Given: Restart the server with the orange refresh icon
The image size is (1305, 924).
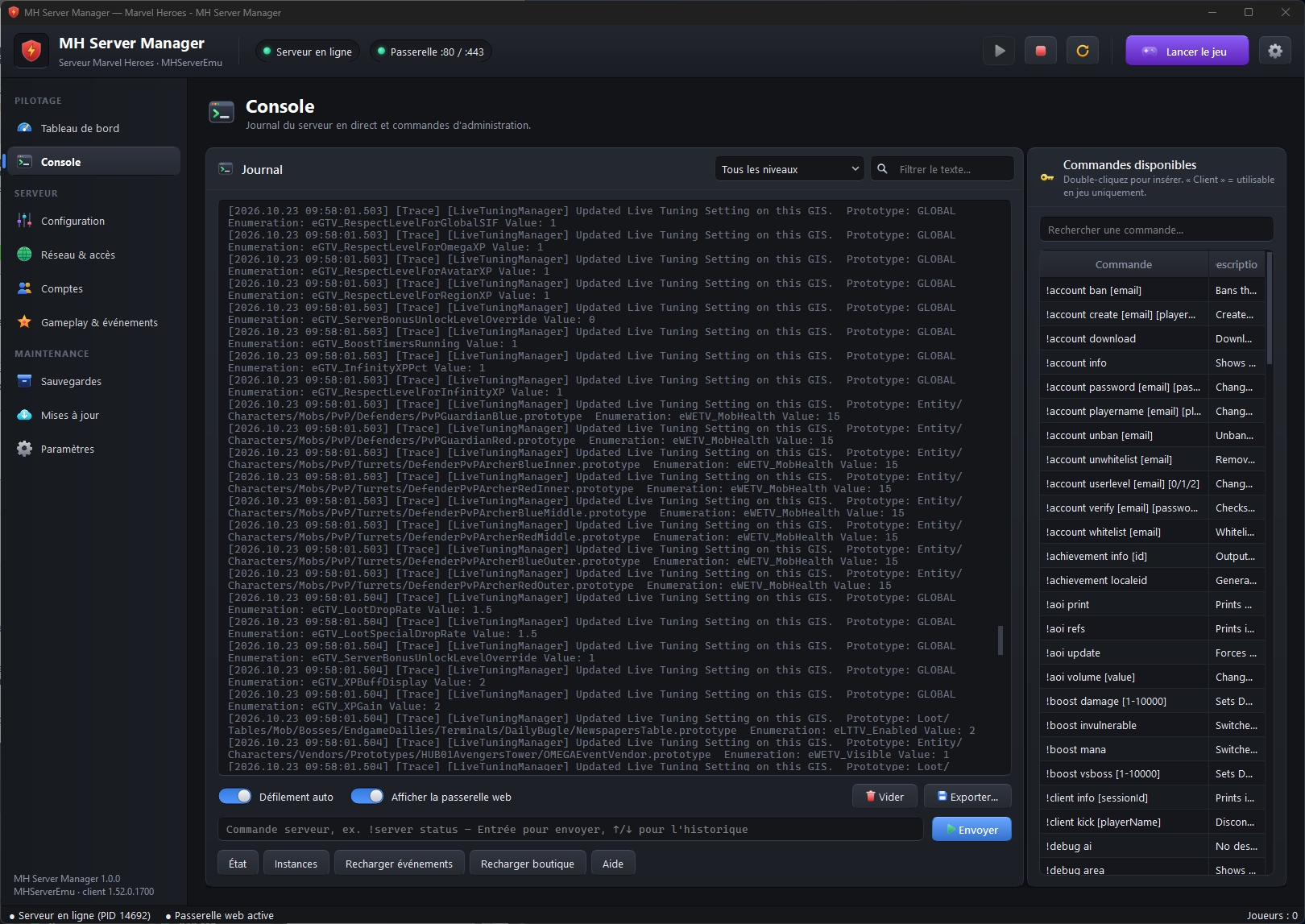Looking at the screenshot, I should click(x=1083, y=51).
